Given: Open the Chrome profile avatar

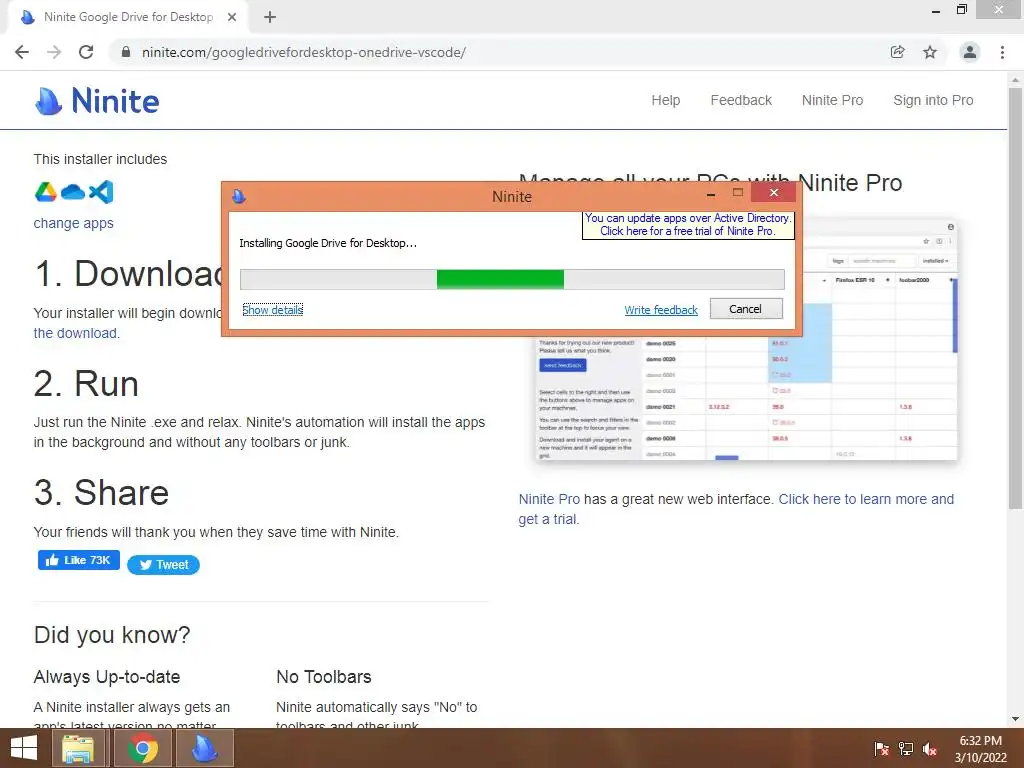Looking at the screenshot, I should coord(970,52).
